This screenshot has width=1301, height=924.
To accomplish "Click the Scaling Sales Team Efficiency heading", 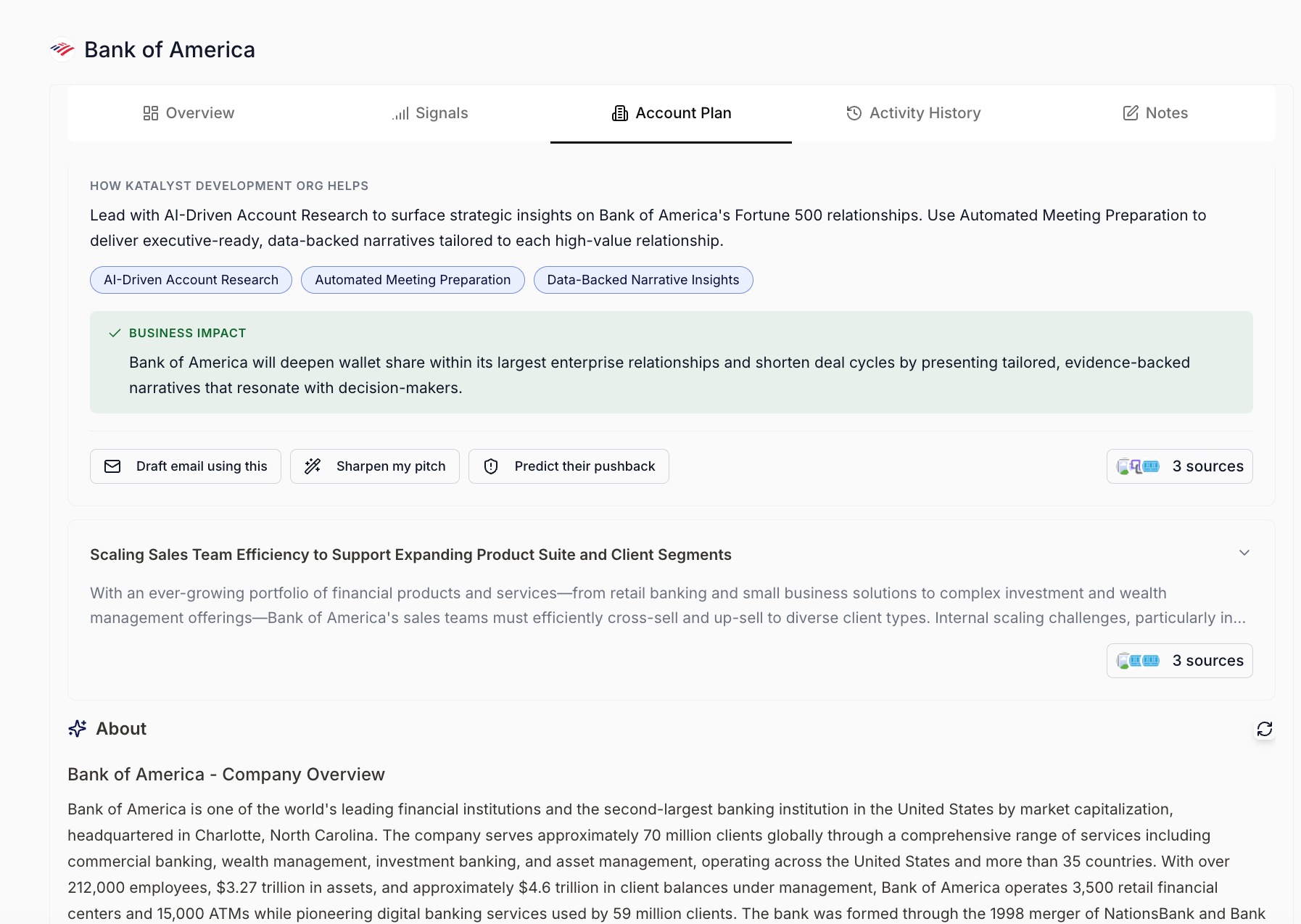I will (x=410, y=555).
